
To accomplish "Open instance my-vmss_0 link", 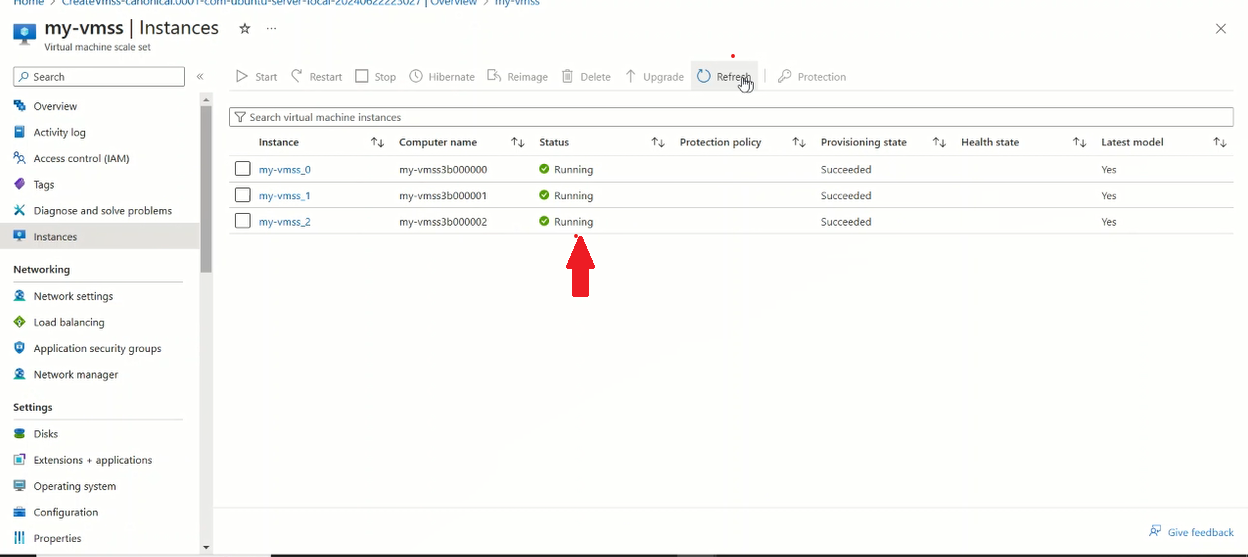I will pos(285,170).
